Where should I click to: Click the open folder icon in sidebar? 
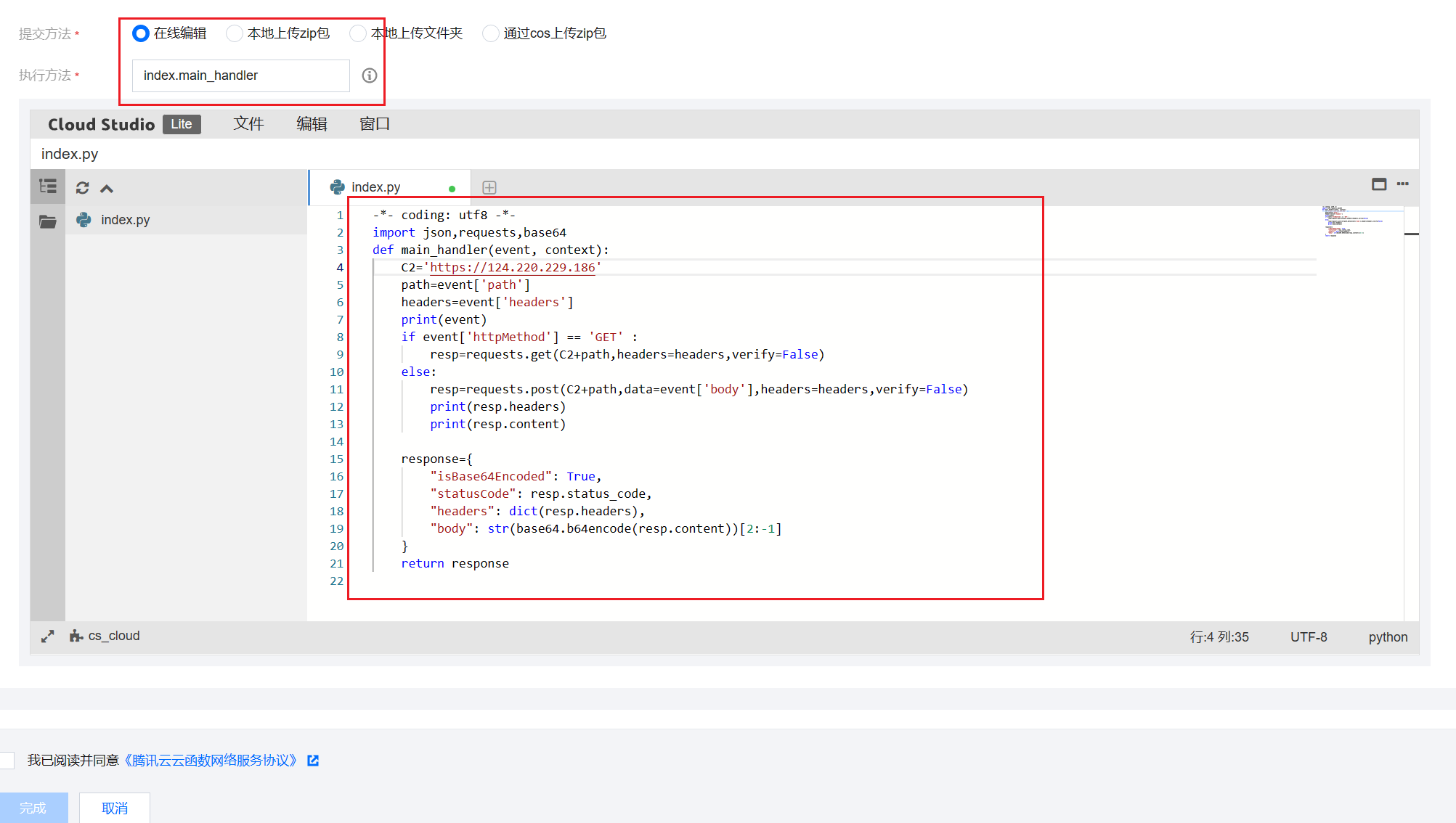tap(48, 221)
